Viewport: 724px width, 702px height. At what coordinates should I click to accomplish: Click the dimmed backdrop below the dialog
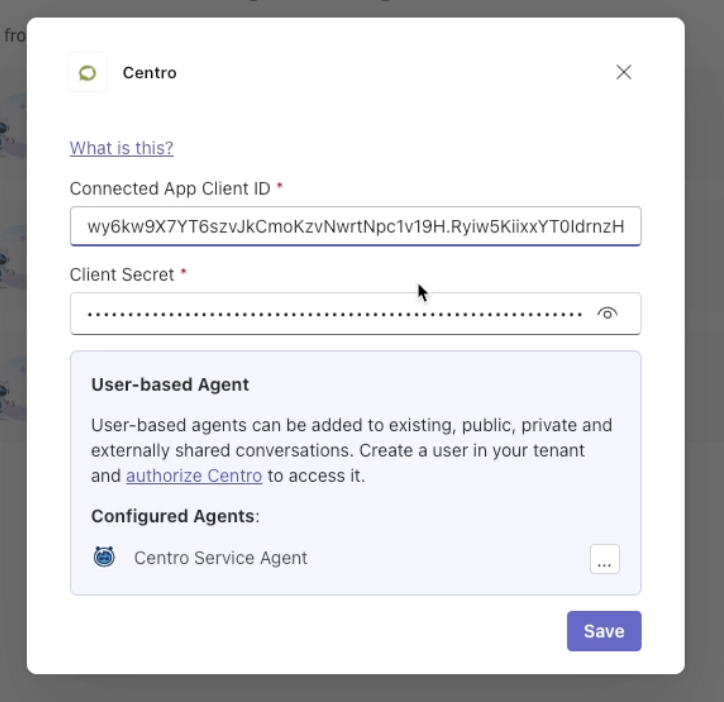(362, 689)
